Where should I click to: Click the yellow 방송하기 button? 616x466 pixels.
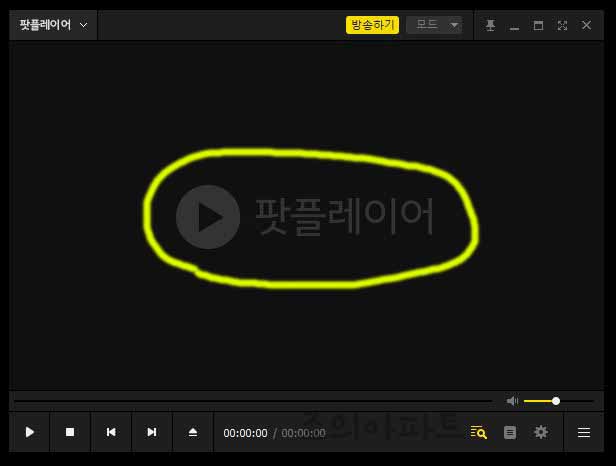click(x=372, y=25)
